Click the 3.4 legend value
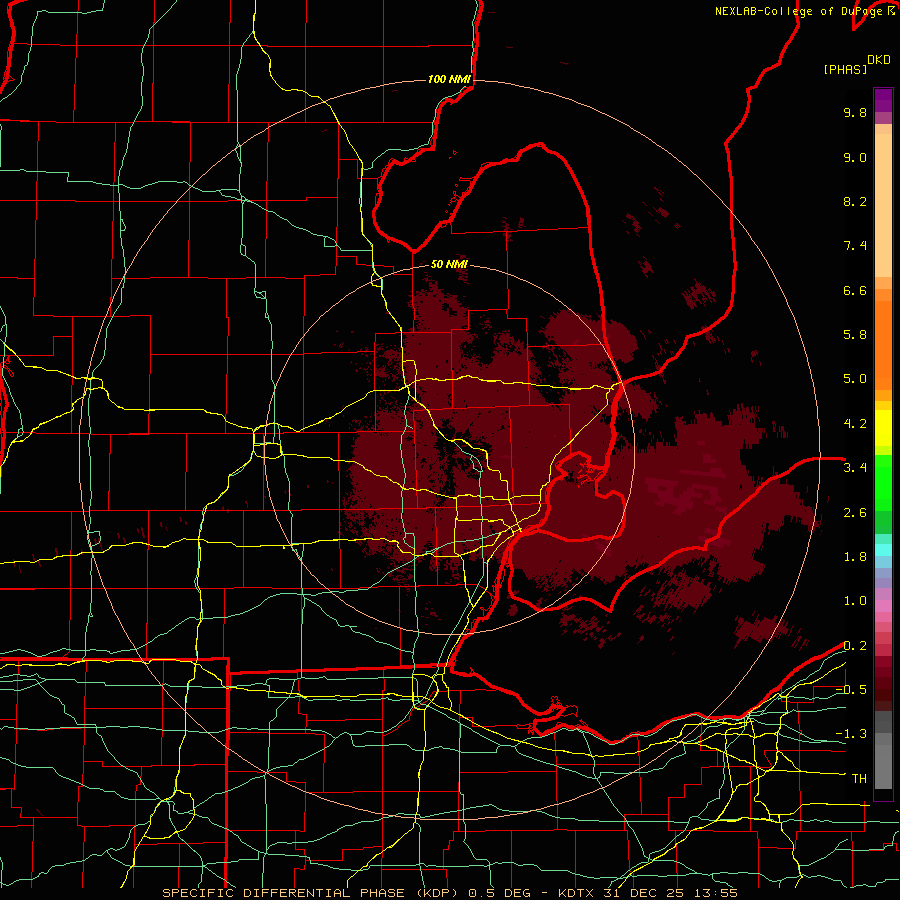900x900 pixels. pos(855,468)
